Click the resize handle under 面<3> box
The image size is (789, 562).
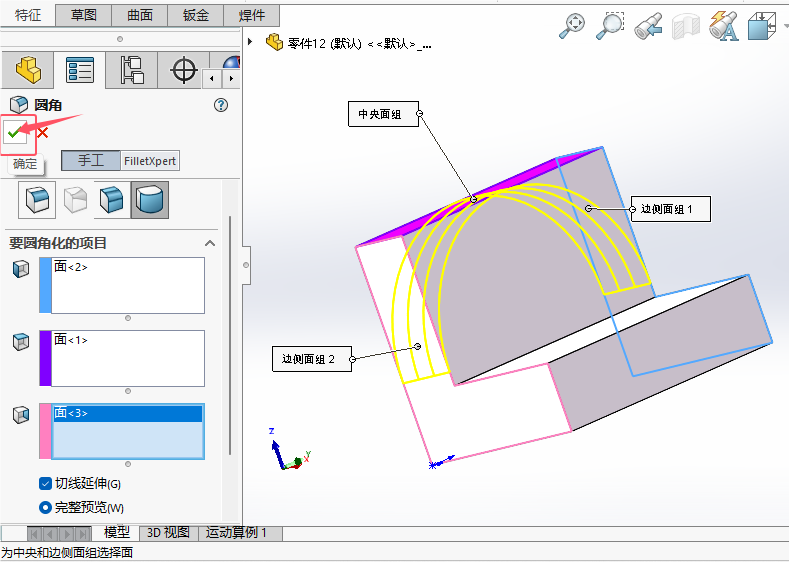(128, 464)
